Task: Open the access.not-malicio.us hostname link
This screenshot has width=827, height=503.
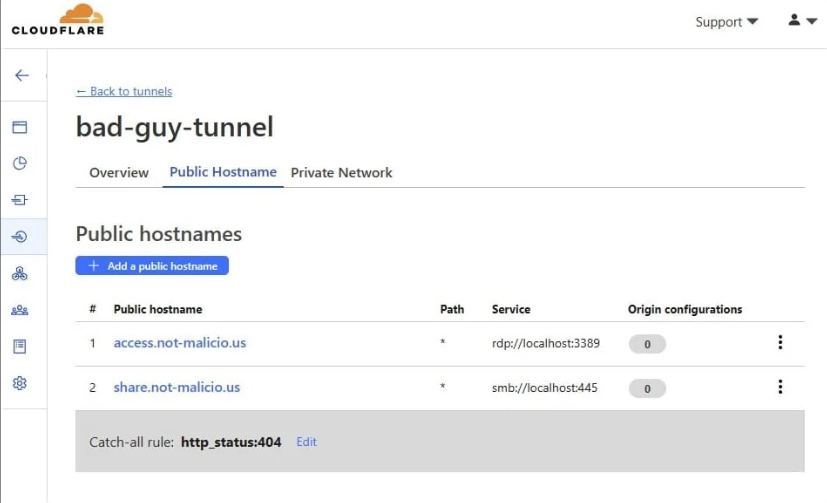Action: point(180,343)
